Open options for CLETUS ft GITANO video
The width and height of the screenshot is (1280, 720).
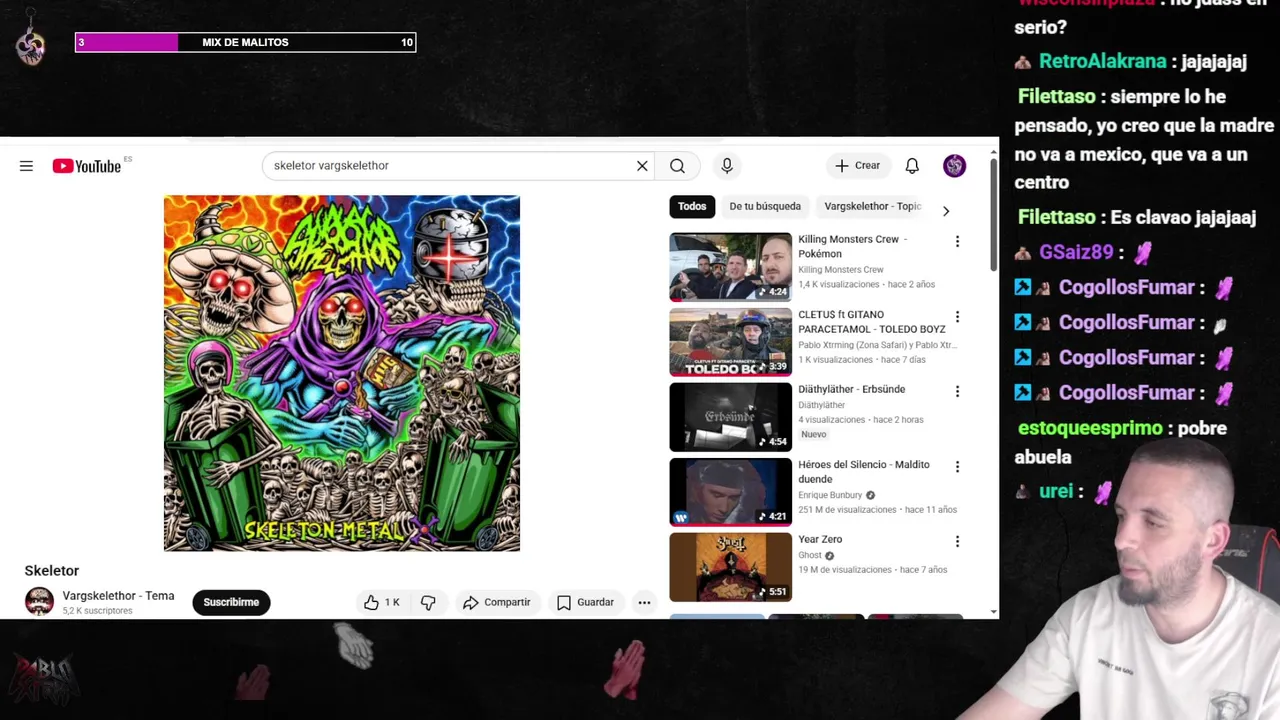pyautogui.click(x=957, y=316)
